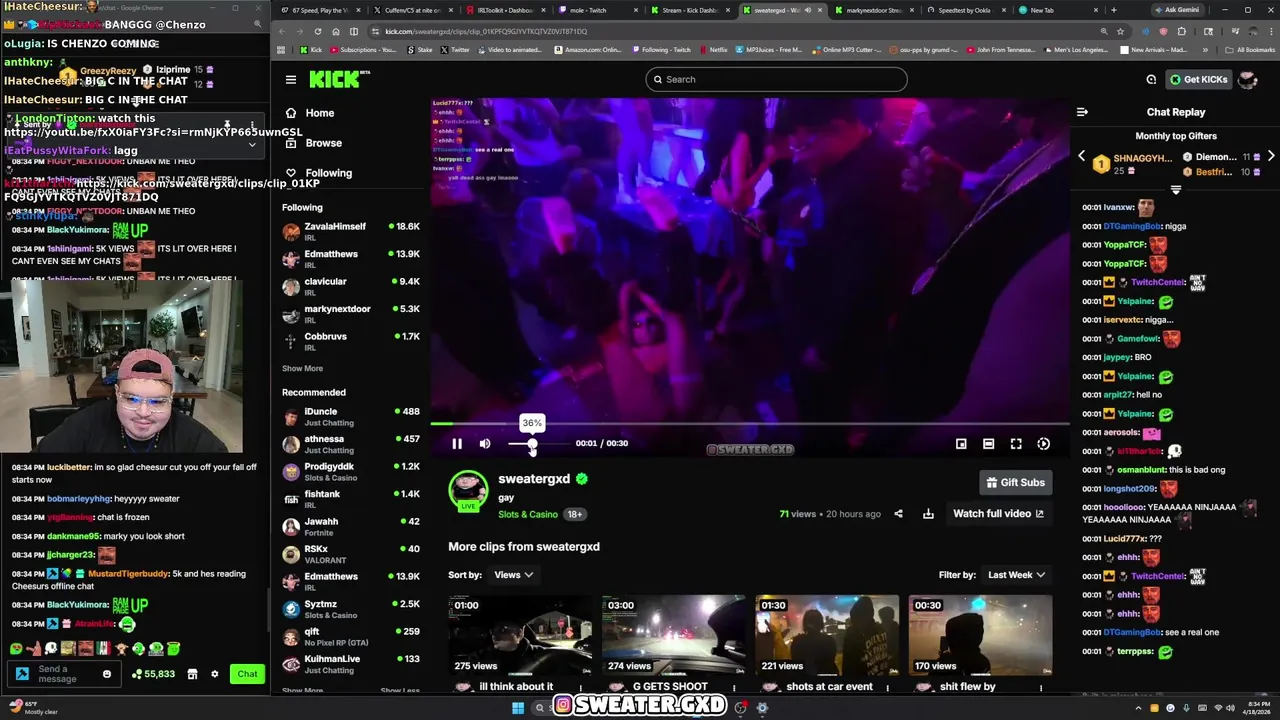Image resolution: width=1280 pixels, height=720 pixels.
Task: Expand Show More under Following
Action: click(302, 368)
